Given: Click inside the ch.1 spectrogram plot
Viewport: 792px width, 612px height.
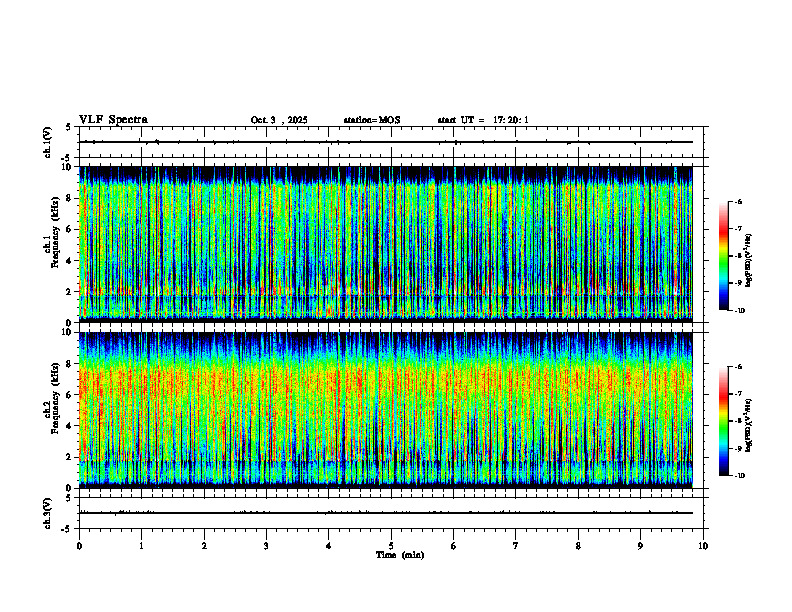Looking at the screenshot, I should pyautogui.click(x=386, y=244).
